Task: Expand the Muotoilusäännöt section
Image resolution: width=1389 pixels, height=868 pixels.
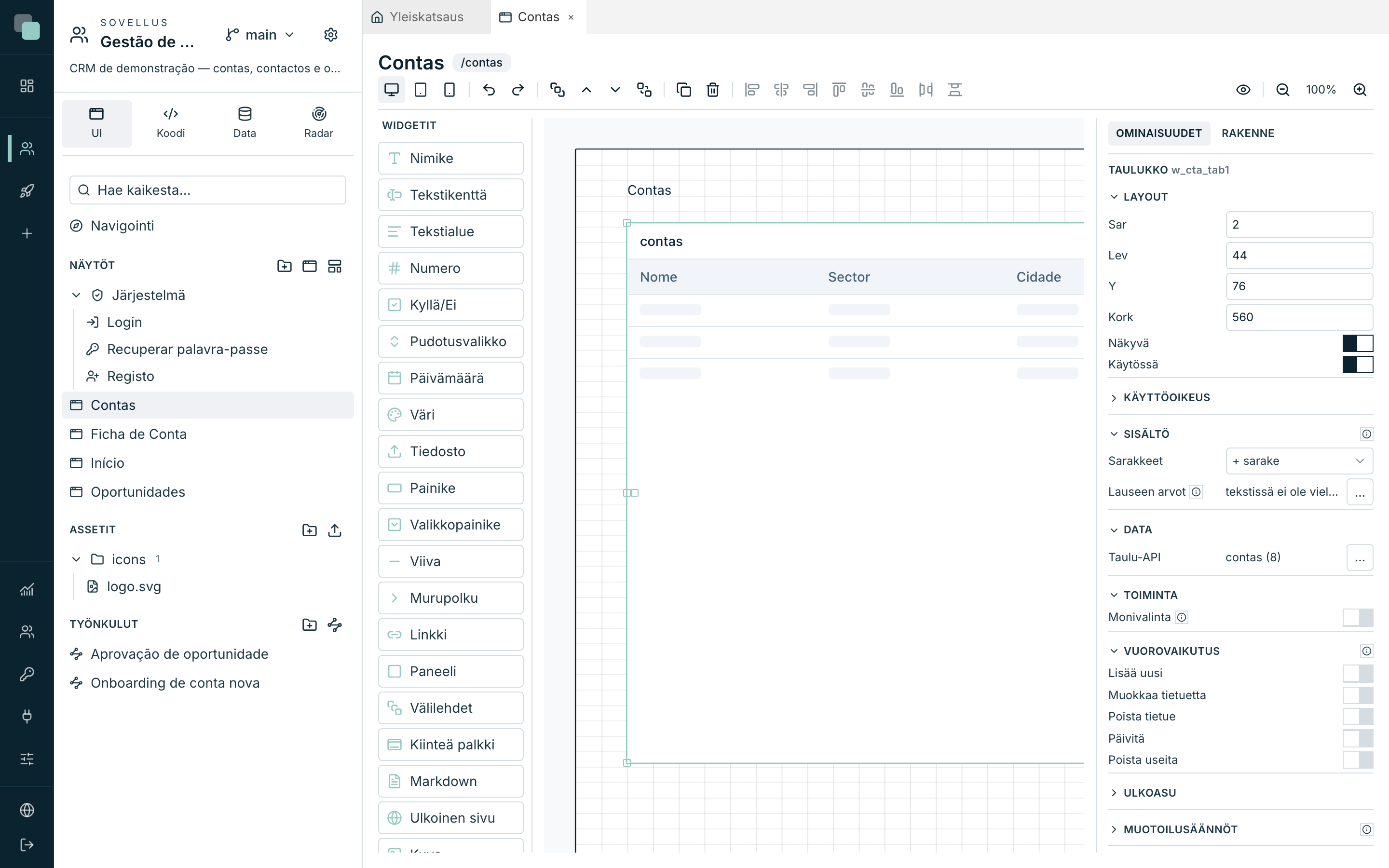Action: 1114,829
